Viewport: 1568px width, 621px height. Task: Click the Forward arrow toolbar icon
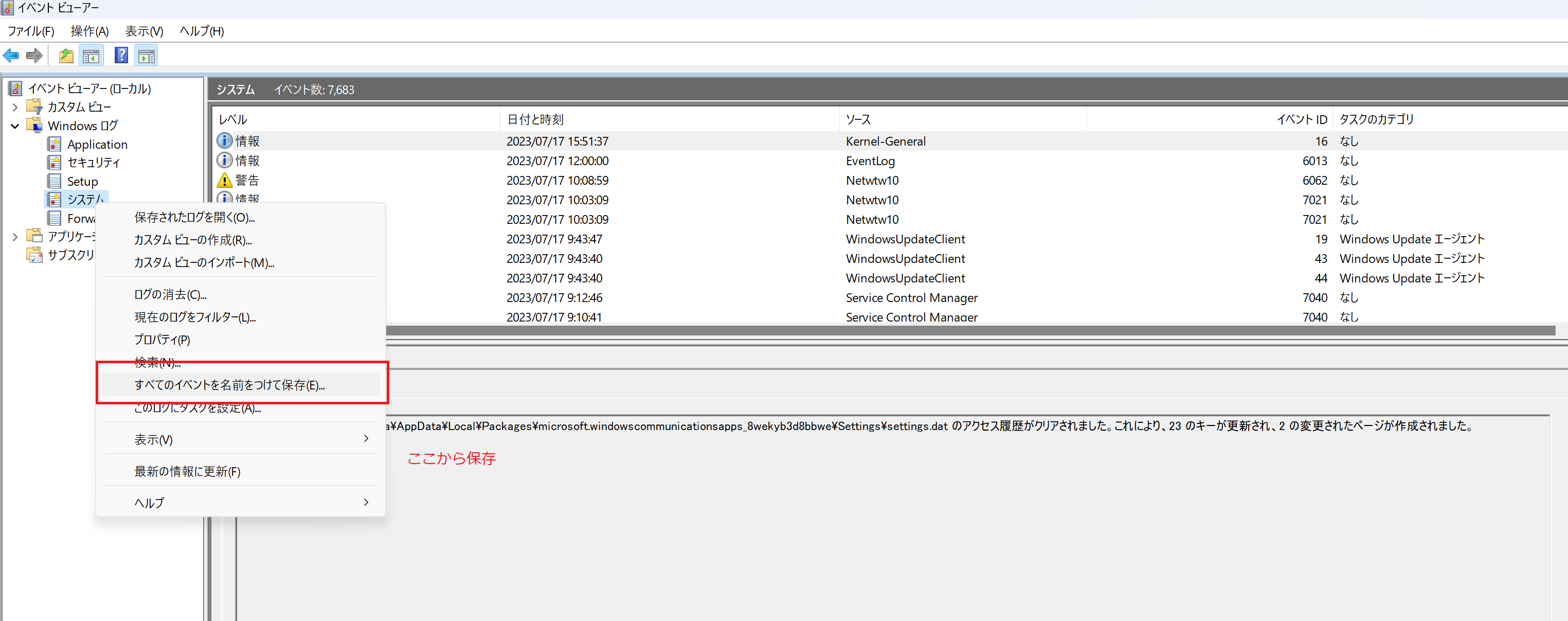34,56
